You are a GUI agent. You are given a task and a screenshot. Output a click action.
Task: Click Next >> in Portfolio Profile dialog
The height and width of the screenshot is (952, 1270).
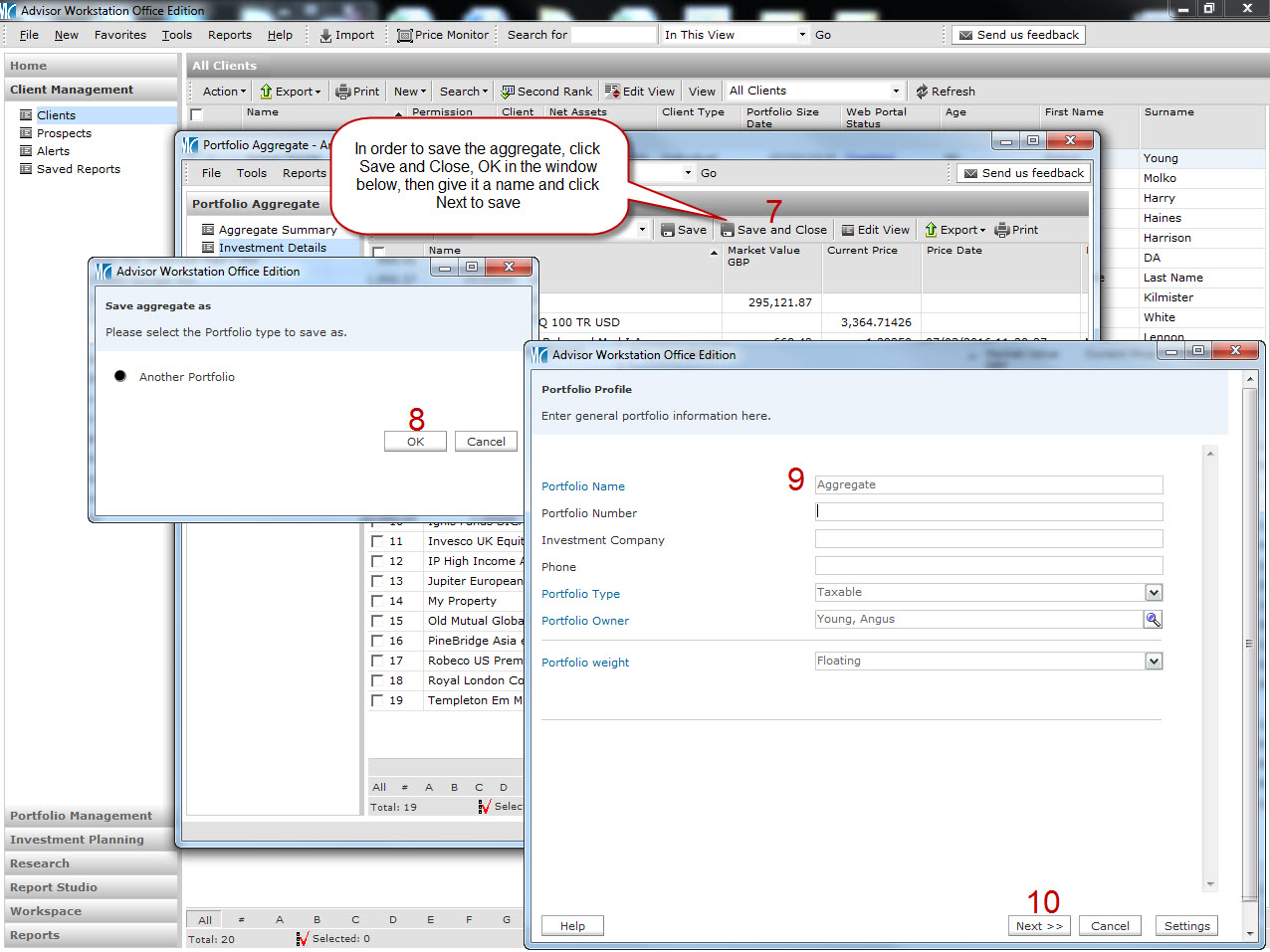pos(1039,926)
